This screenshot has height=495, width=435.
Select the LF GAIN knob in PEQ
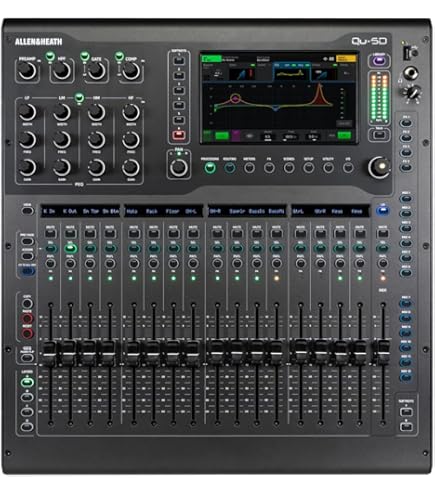pos(27,167)
